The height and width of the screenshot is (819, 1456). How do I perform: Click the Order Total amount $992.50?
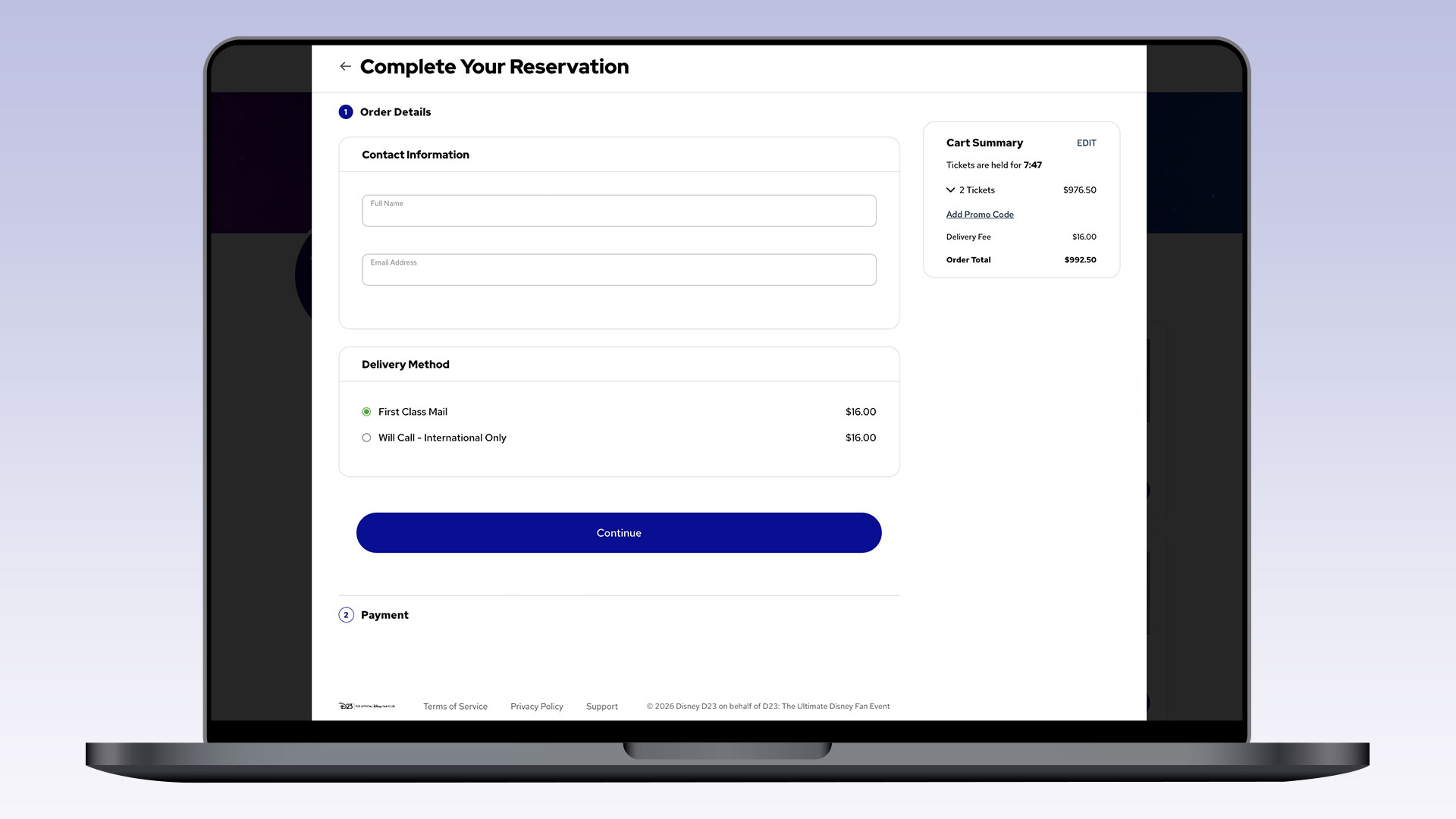pyautogui.click(x=1080, y=260)
